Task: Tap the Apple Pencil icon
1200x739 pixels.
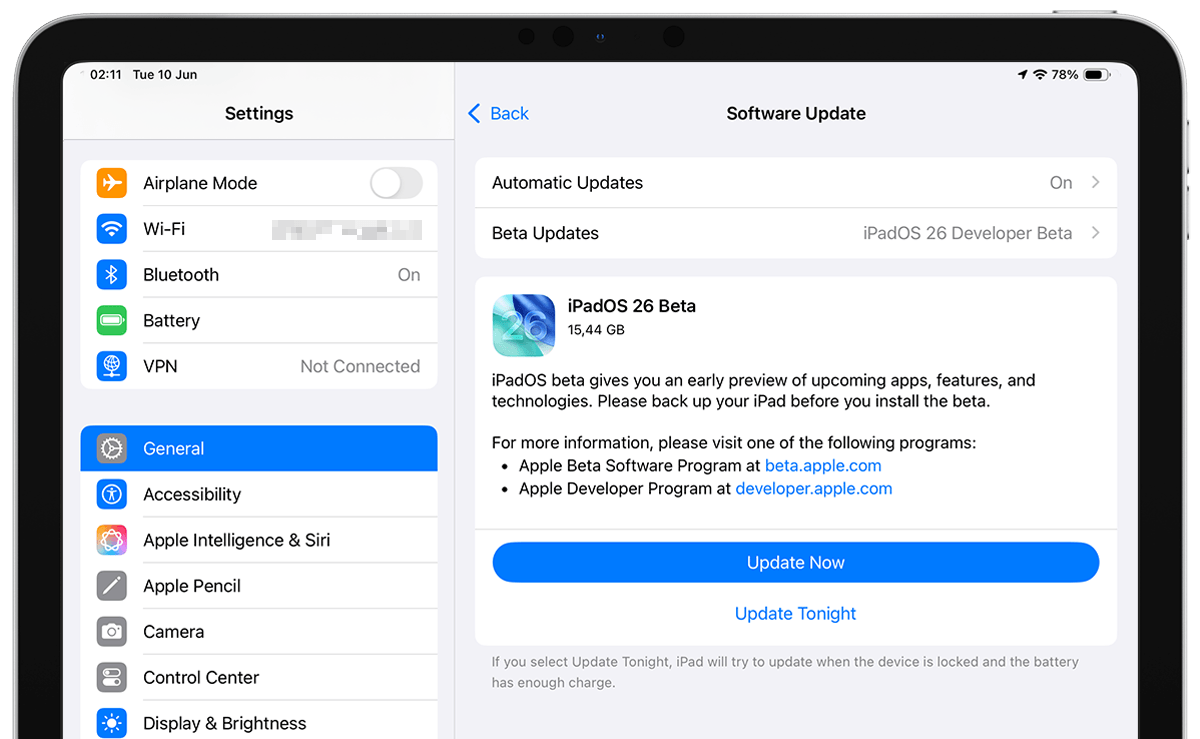Action: [112, 586]
